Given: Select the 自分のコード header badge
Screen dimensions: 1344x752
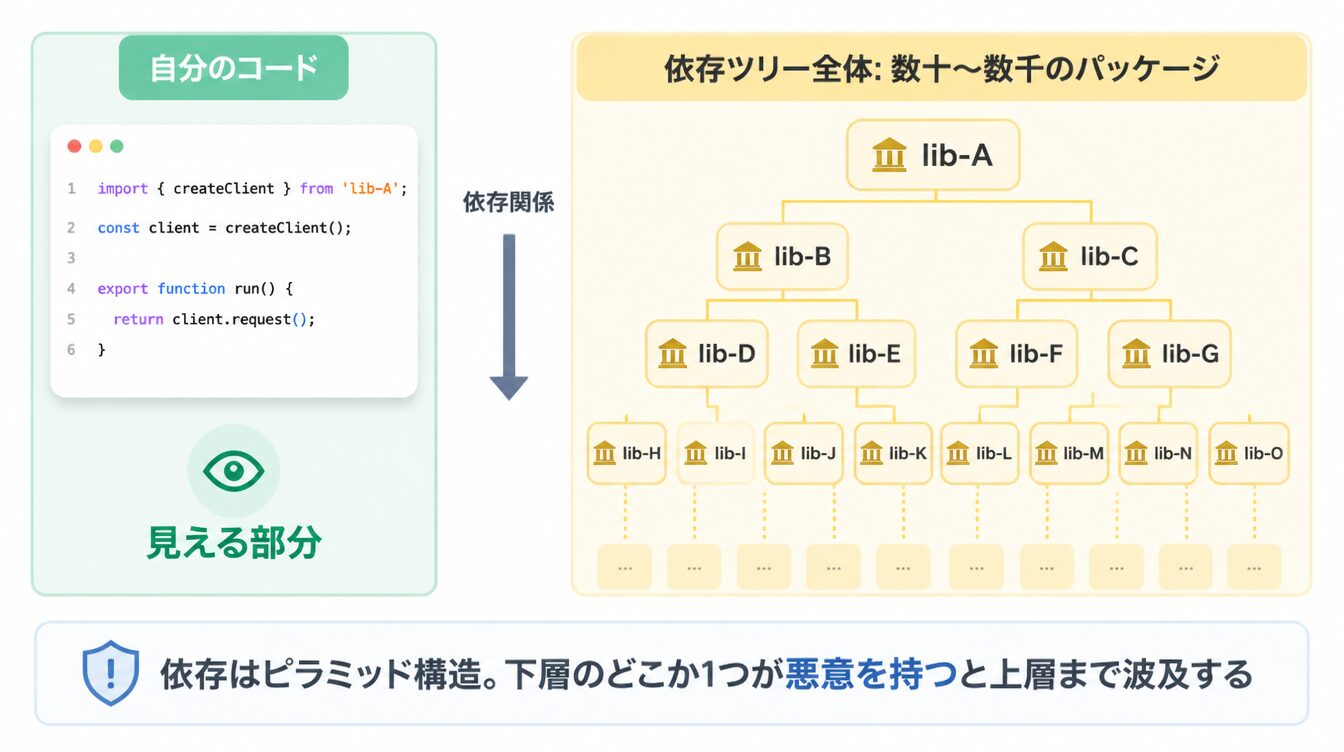Looking at the screenshot, I should click(x=234, y=68).
